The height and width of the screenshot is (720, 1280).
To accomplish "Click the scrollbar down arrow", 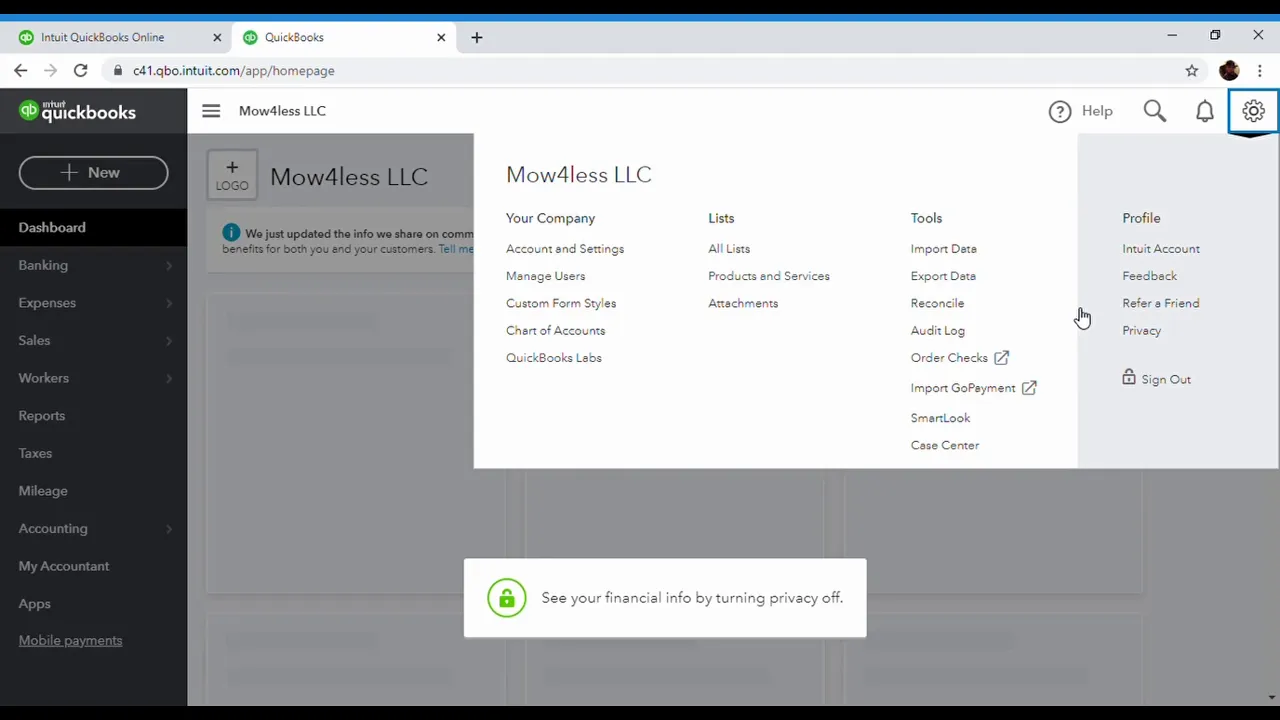I will (1272, 698).
